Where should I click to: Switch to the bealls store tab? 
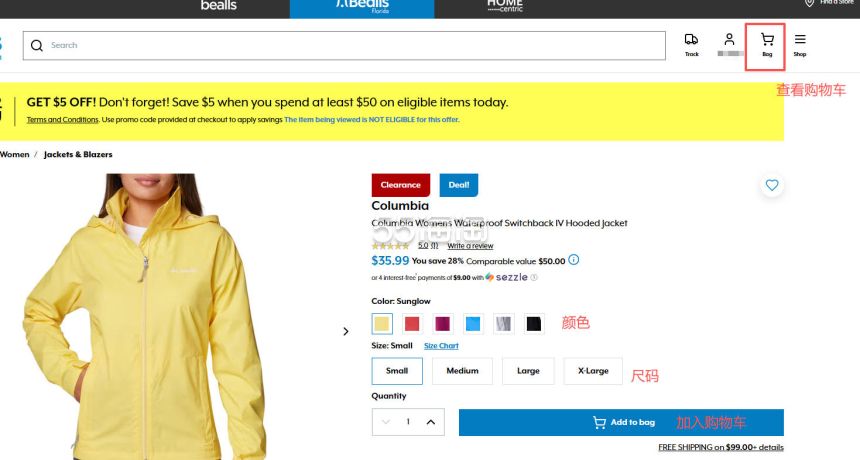218,7
